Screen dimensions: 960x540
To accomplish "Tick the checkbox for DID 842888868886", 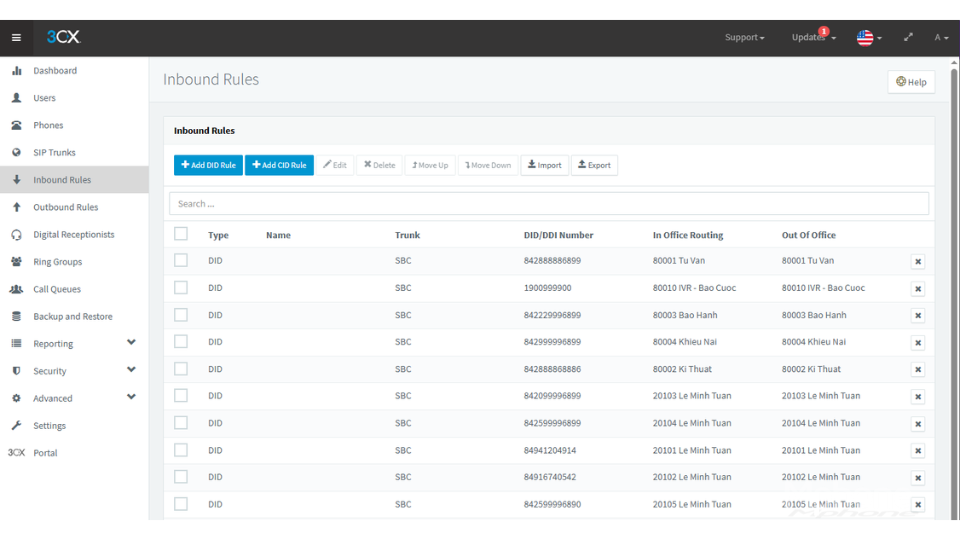I will click(x=181, y=369).
